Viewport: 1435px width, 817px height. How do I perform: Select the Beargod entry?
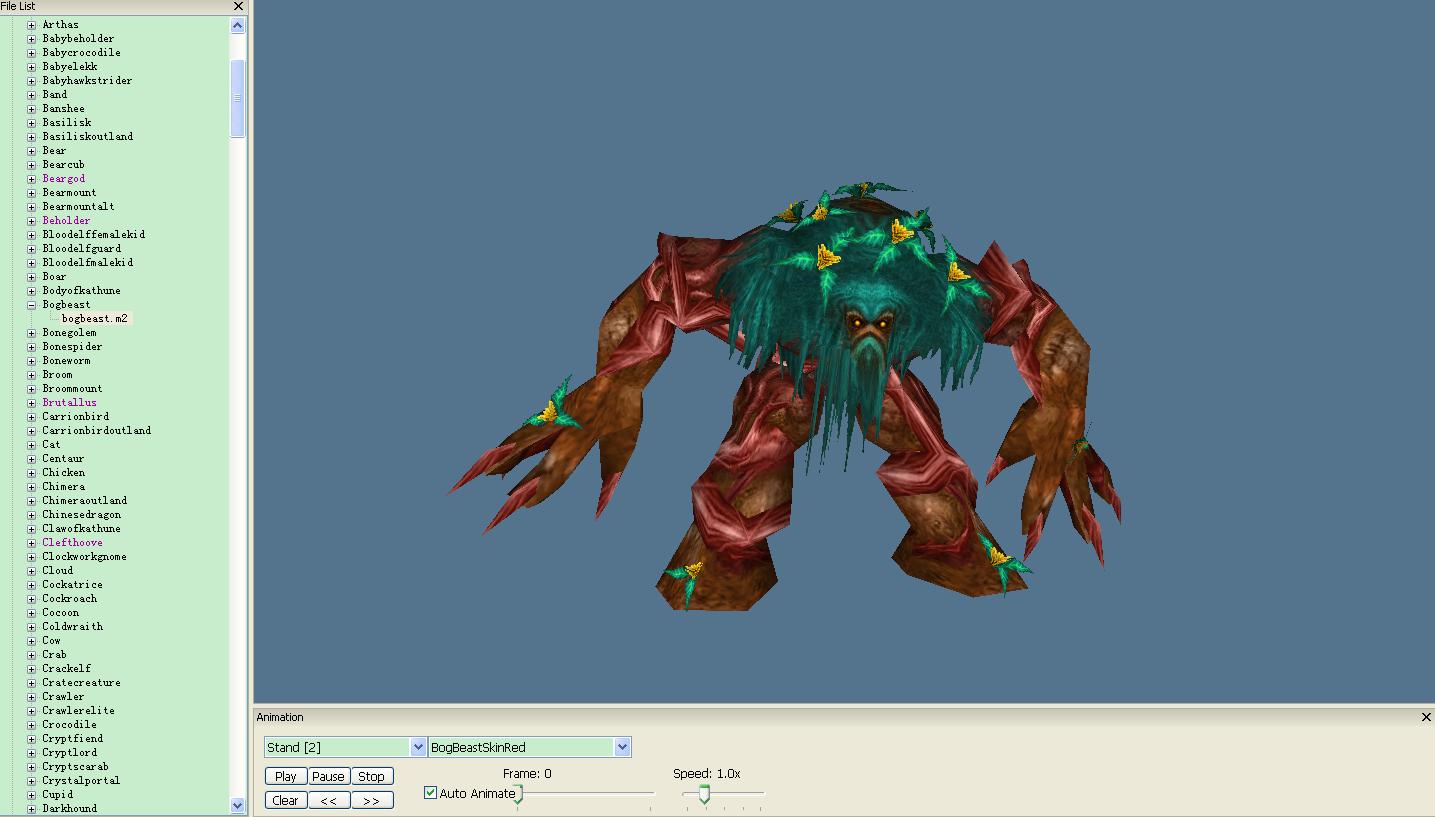coord(64,179)
